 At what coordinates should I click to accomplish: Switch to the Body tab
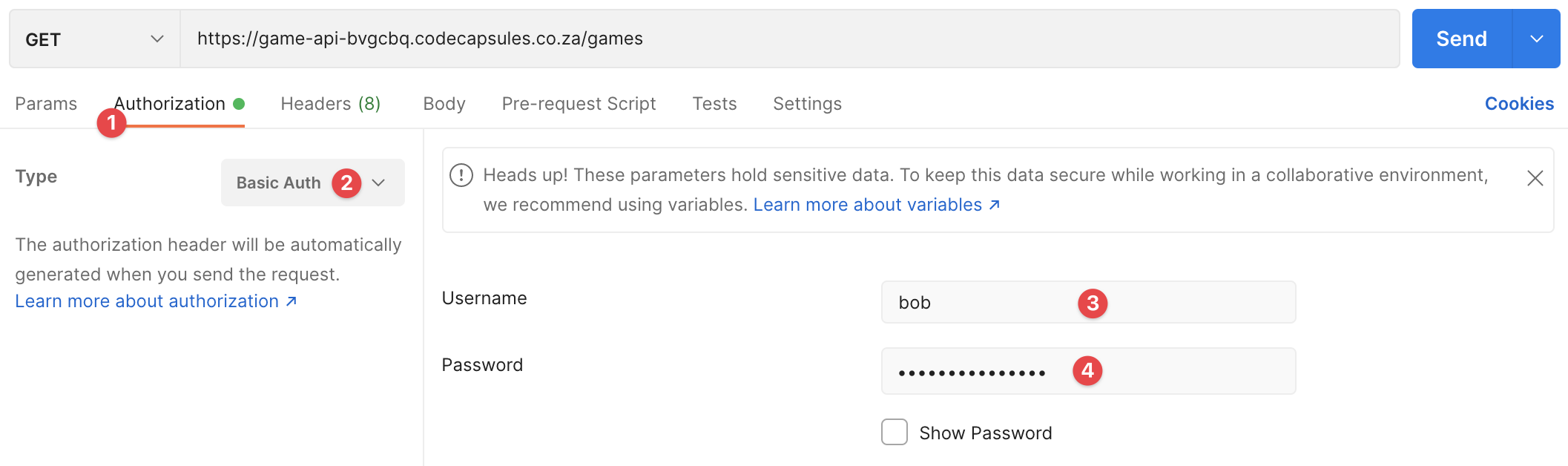(x=444, y=104)
